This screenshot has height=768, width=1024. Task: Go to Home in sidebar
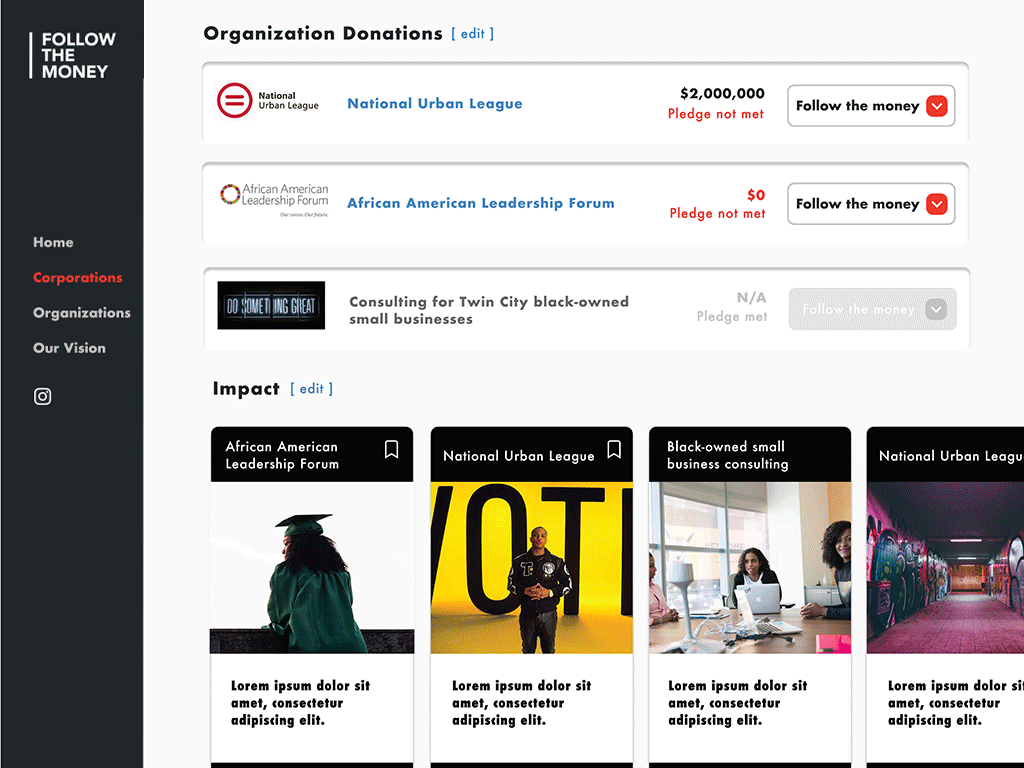coord(54,242)
